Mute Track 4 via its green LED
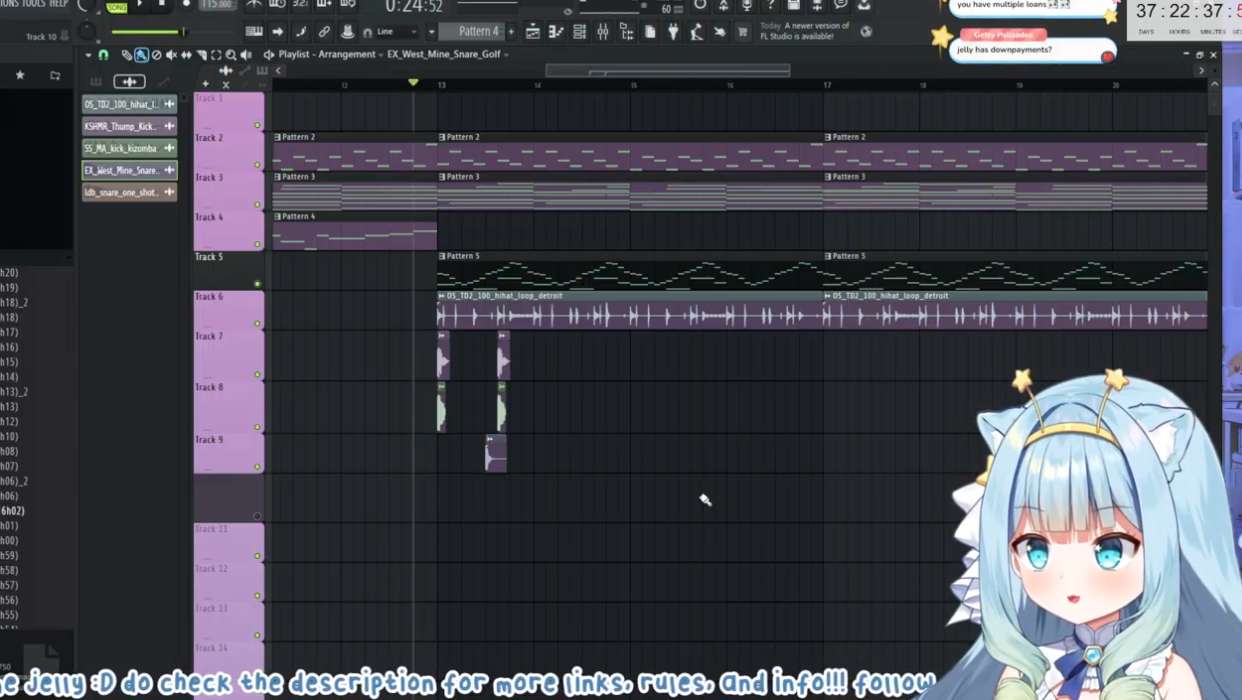This screenshot has width=1242, height=700. [257, 244]
